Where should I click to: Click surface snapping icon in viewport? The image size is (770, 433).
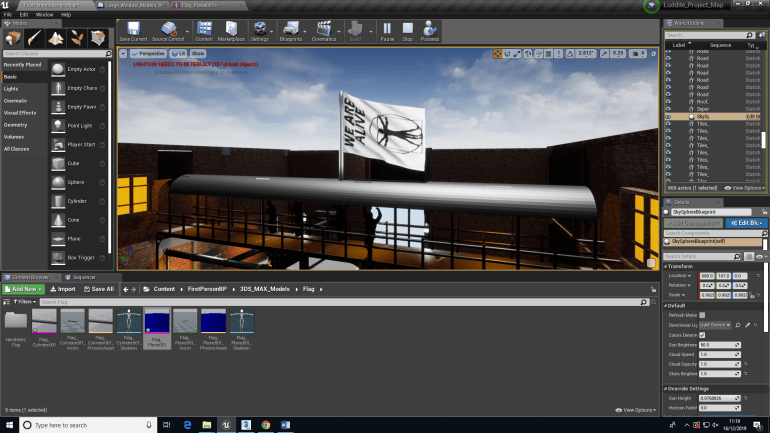point(539,54)
